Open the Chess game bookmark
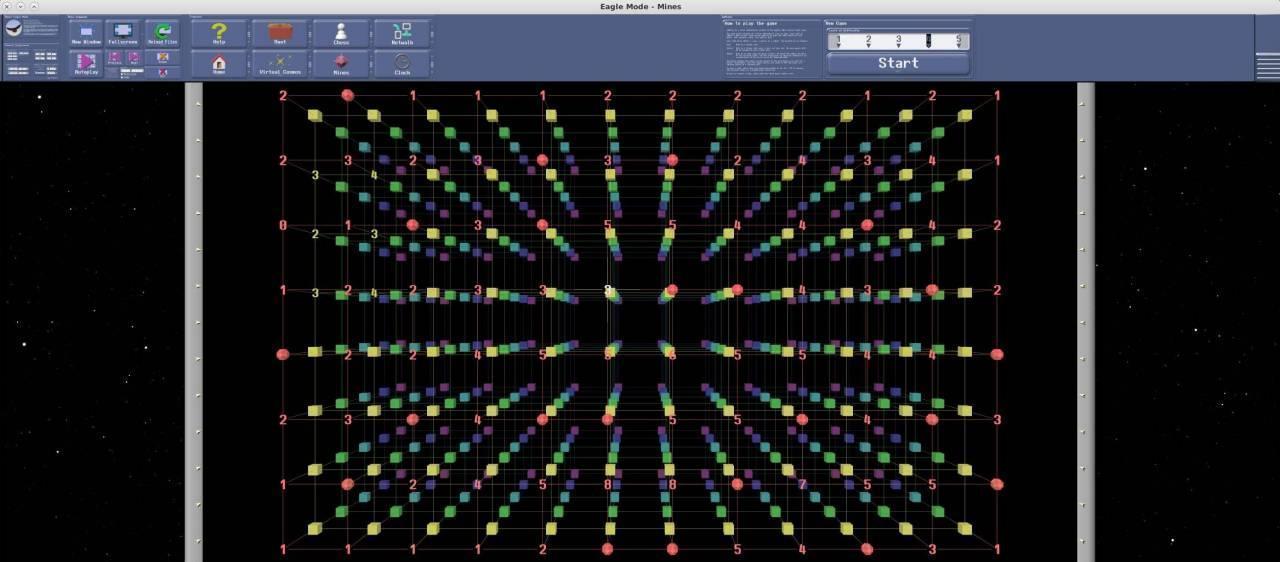The width and height of the screenshot is (1280, 562). click(341, 34)
